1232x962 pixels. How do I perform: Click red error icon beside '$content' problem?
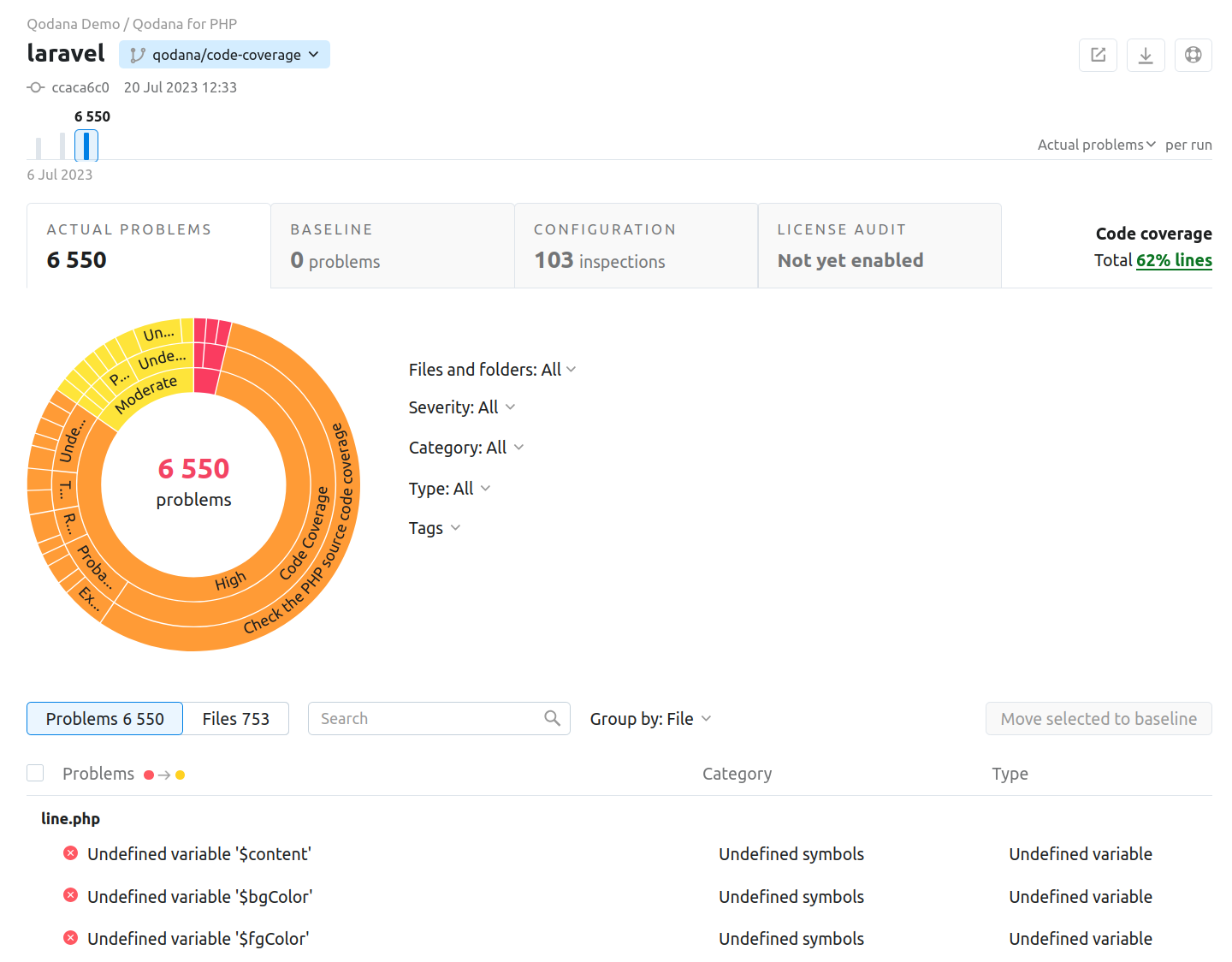click(x=71, y=853)
